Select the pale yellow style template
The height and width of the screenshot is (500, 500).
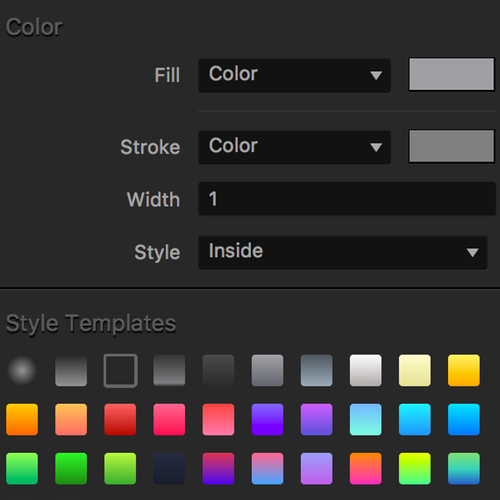point(415,370)
